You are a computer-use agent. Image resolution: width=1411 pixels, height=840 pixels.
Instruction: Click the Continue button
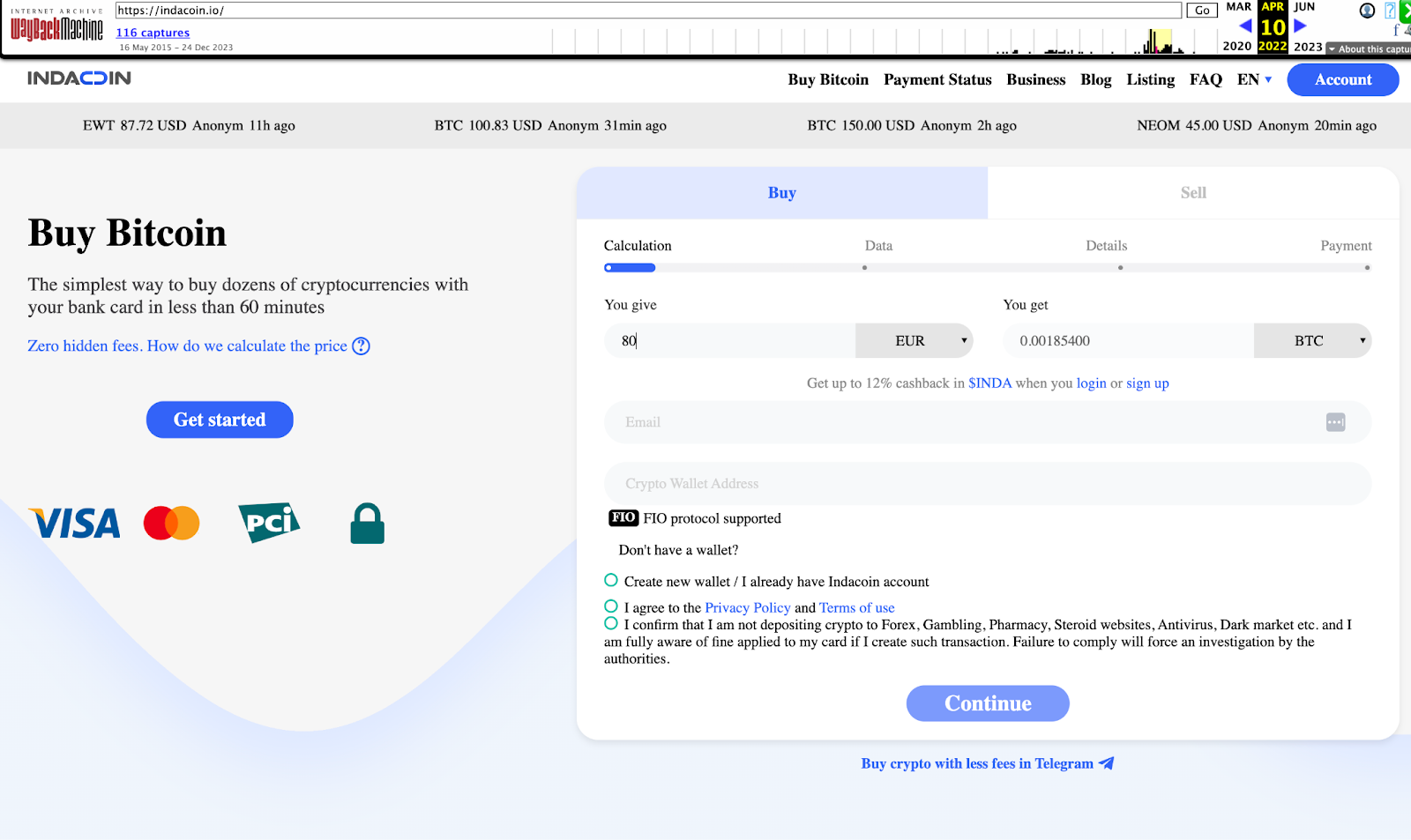coord(988,703)
